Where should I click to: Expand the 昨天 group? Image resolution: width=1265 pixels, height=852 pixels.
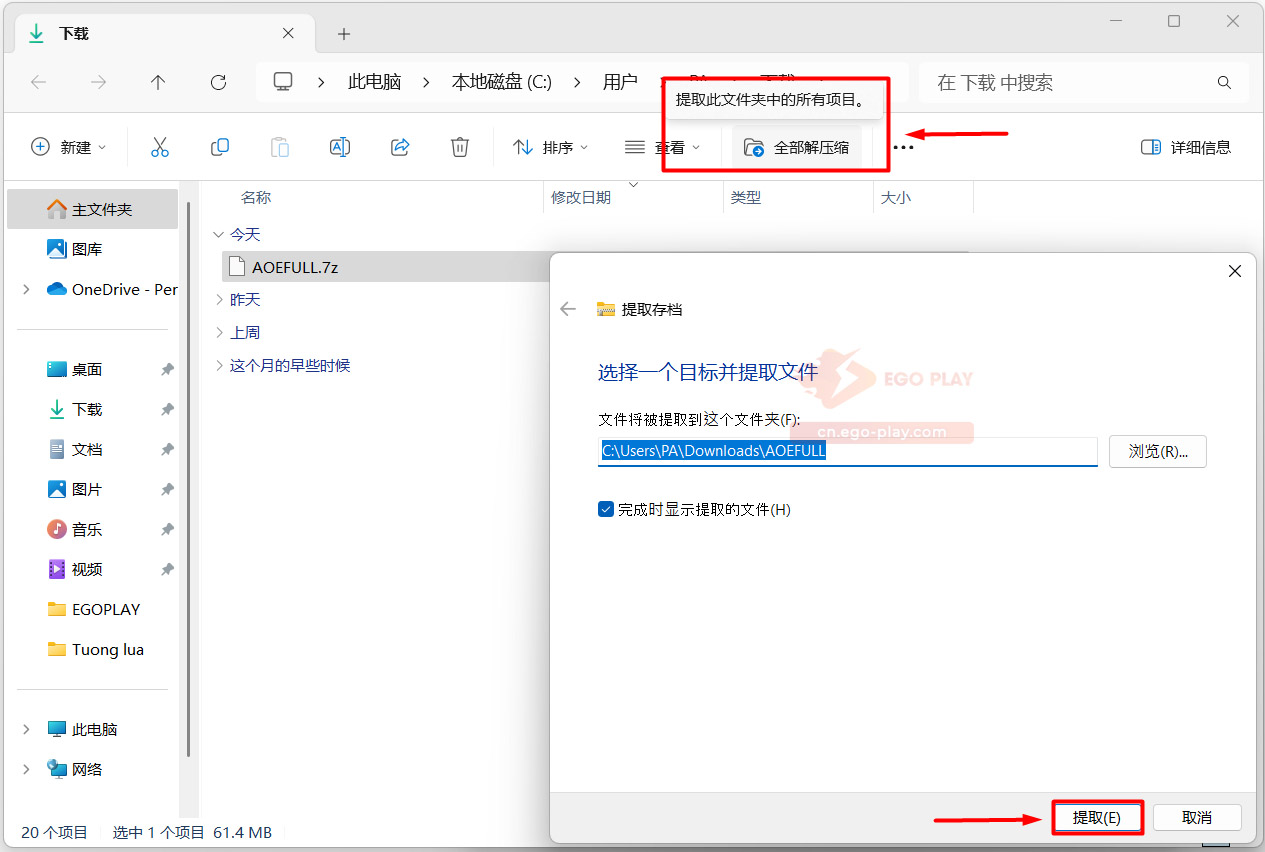point(219,299)
